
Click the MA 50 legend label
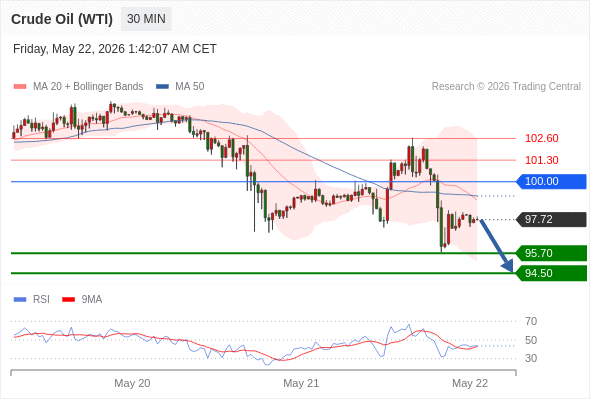coord(190,87)
